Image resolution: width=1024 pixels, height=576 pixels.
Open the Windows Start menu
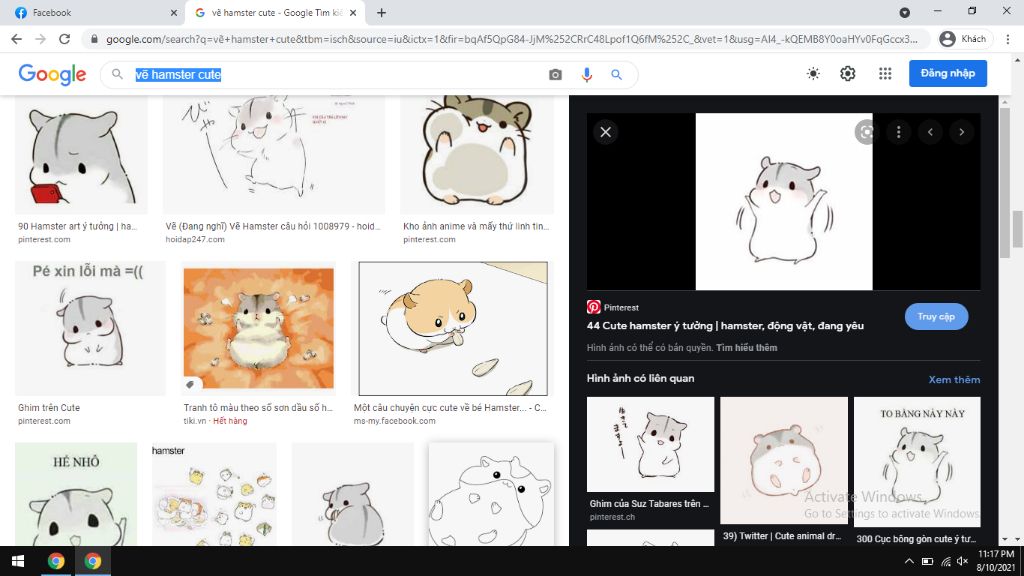[18, 561]
